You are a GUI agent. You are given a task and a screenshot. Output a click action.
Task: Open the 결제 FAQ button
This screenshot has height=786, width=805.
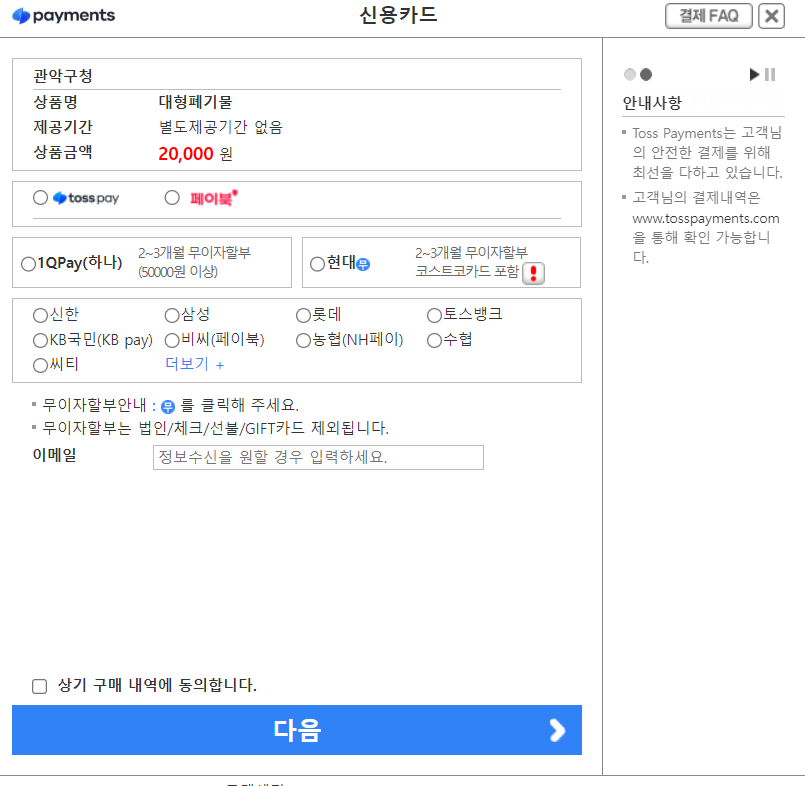pos(708,16)
